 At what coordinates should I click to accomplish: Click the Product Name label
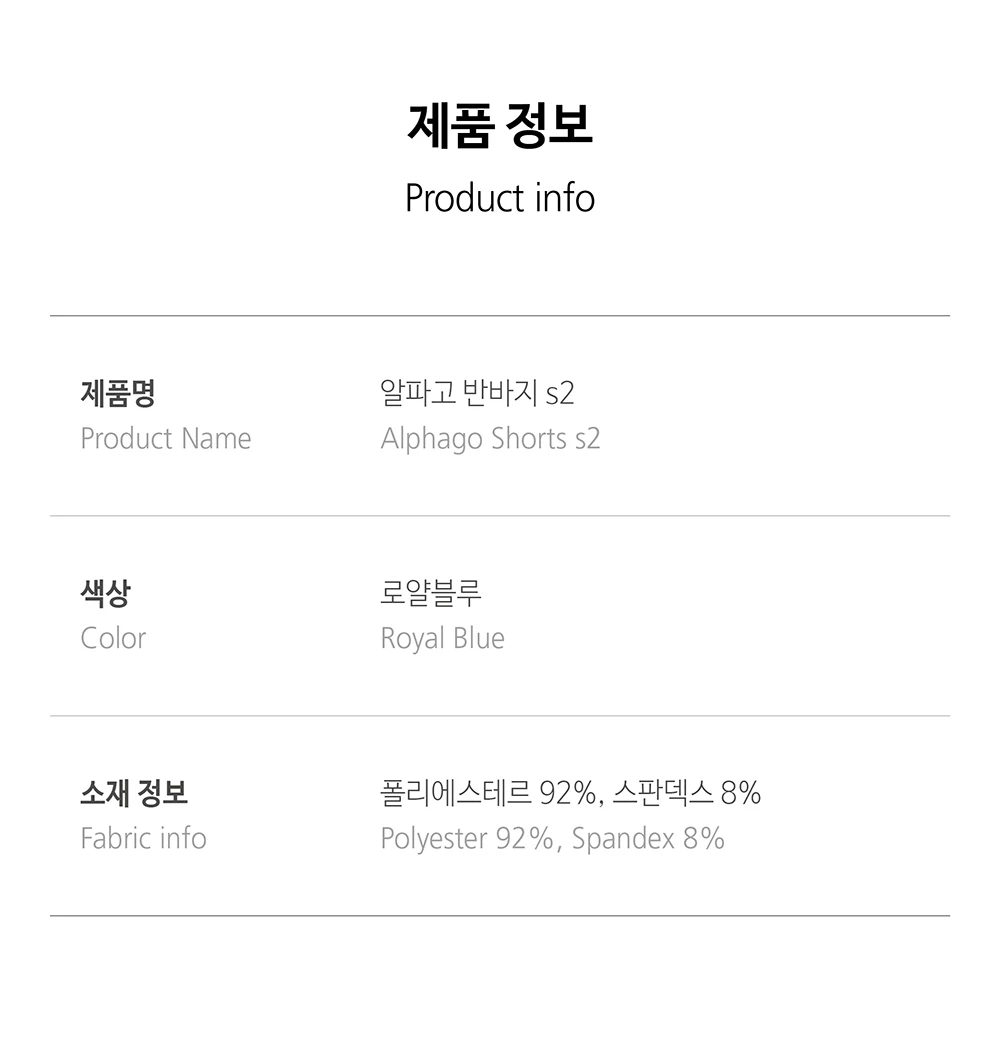[x=166, y=439]
